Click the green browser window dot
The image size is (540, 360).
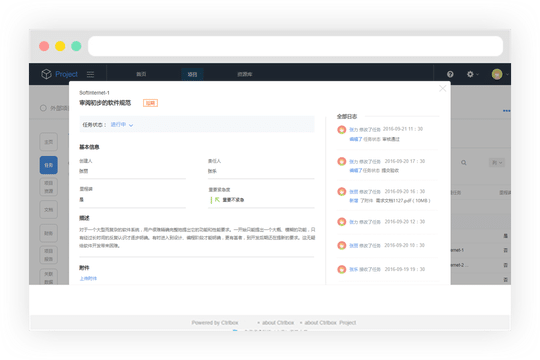76,46
